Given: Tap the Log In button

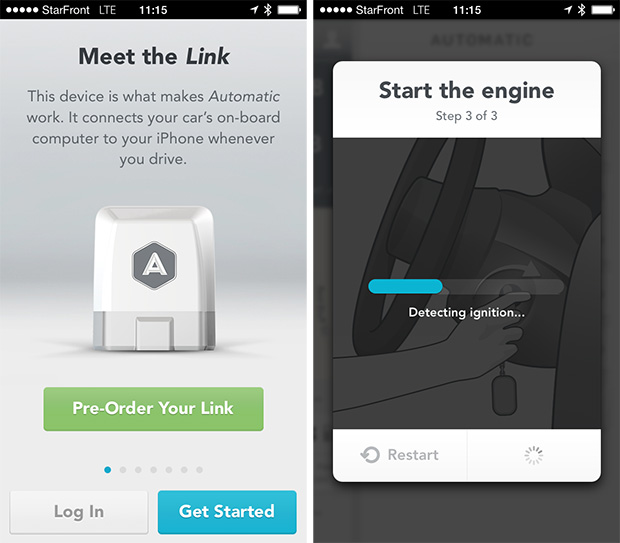Looking at the screenshot, I should click(79, 512).
